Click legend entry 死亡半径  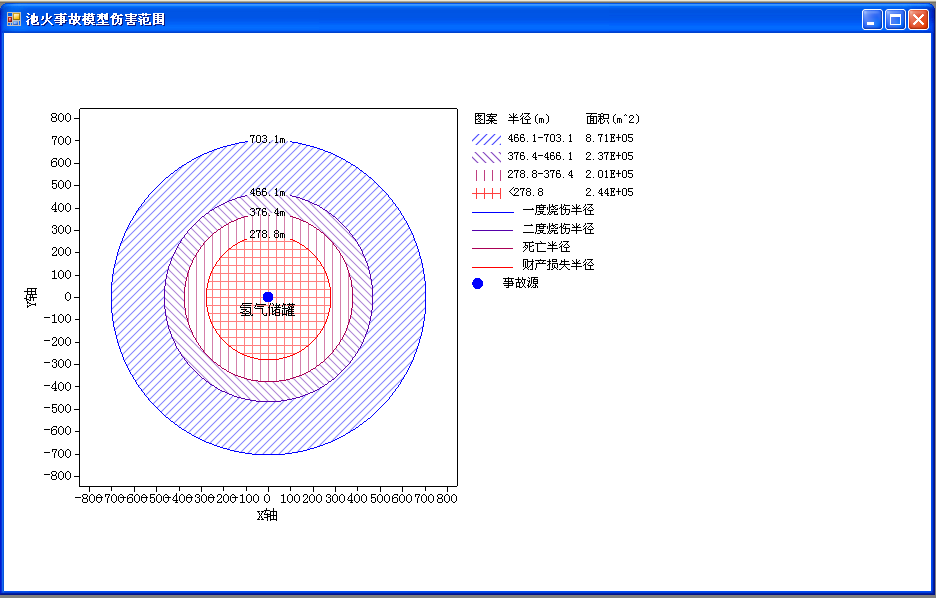pos(546,246)
